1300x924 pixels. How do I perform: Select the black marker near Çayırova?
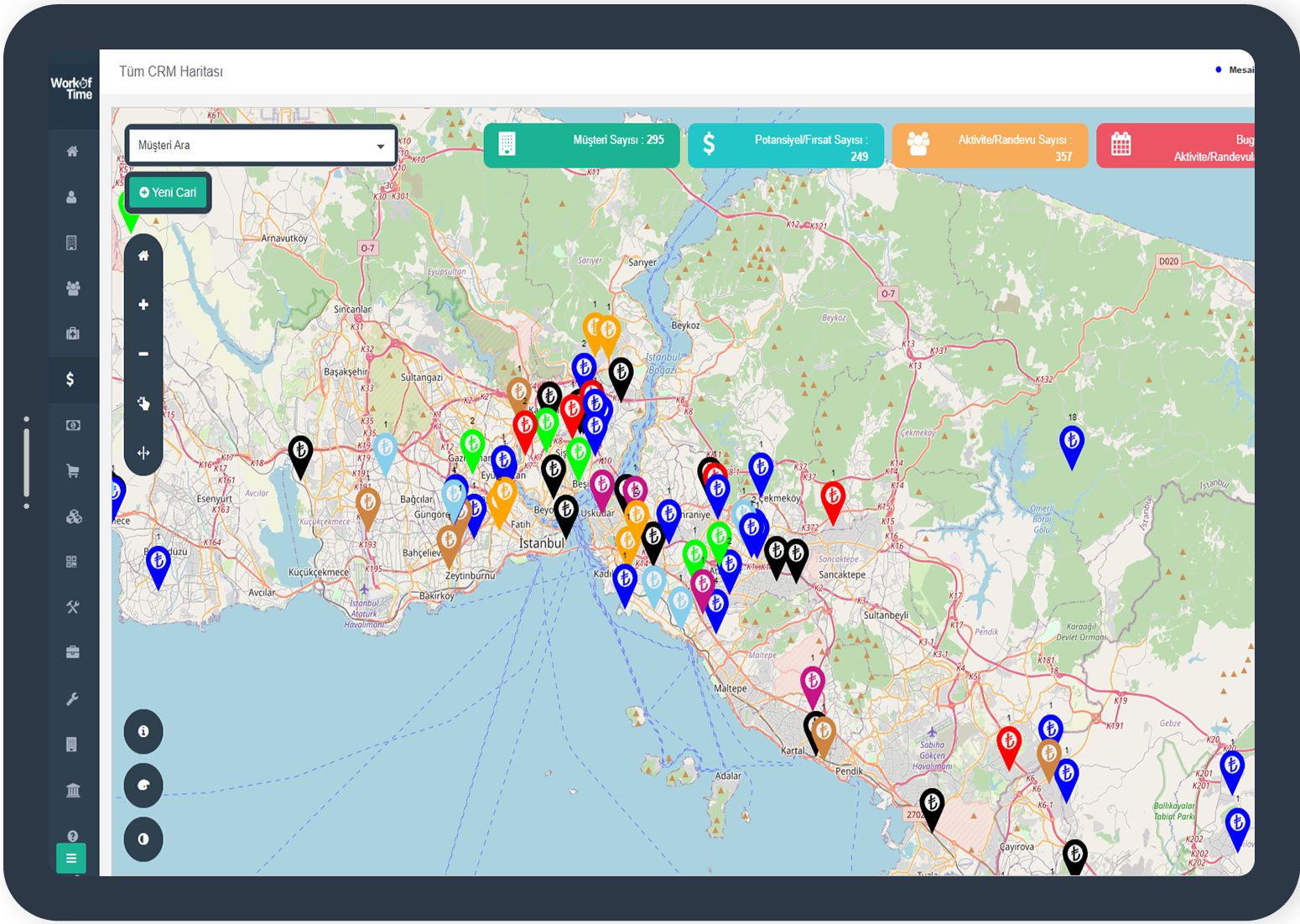pyautogui.click(x=1075, y=857)
